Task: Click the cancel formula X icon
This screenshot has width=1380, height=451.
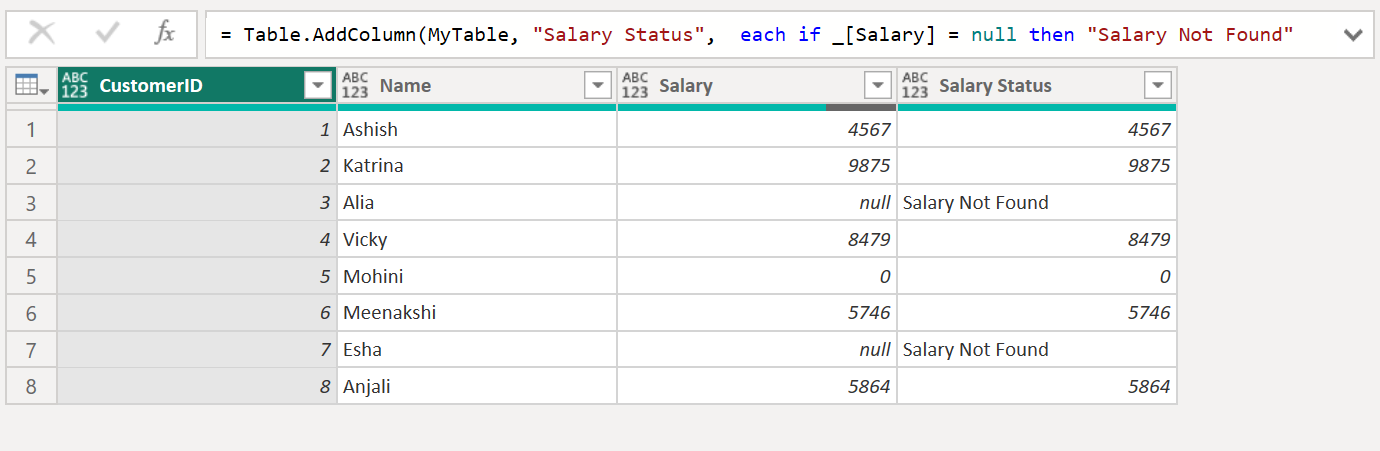Action: 42,34
